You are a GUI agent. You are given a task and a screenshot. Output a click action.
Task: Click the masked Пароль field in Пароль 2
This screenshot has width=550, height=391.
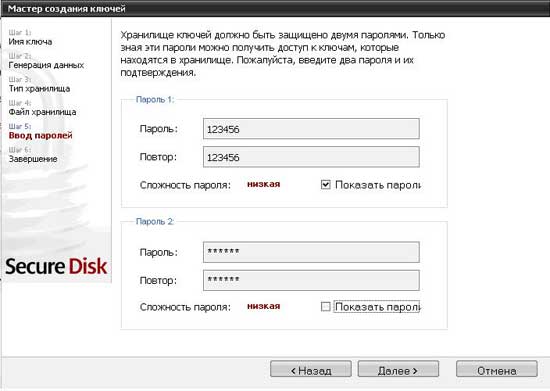point(311,252)
